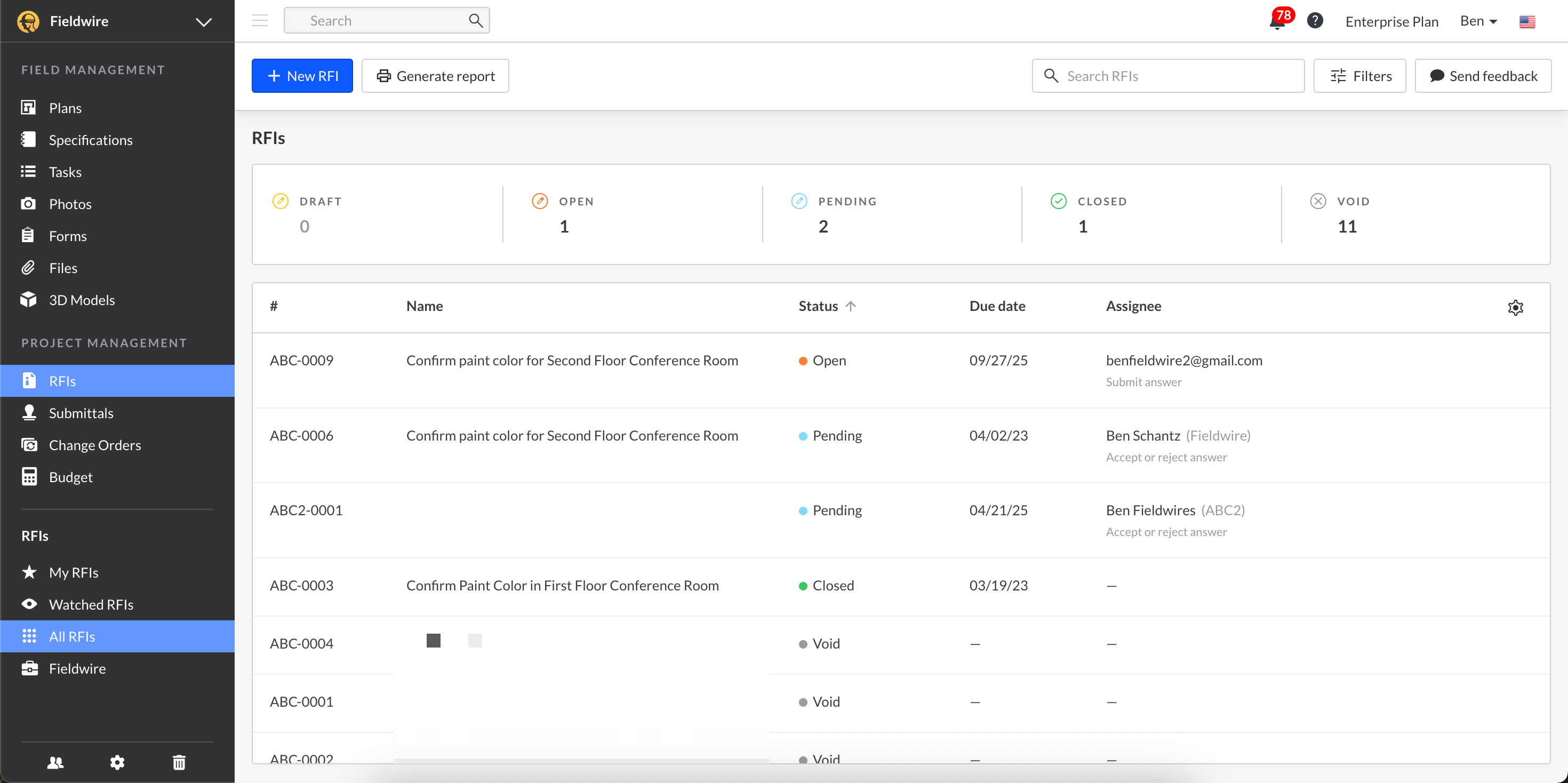This screenshot has height=783, width=1568.
Task: Open the help question mark icon
Action: [x=1315, y=21]
